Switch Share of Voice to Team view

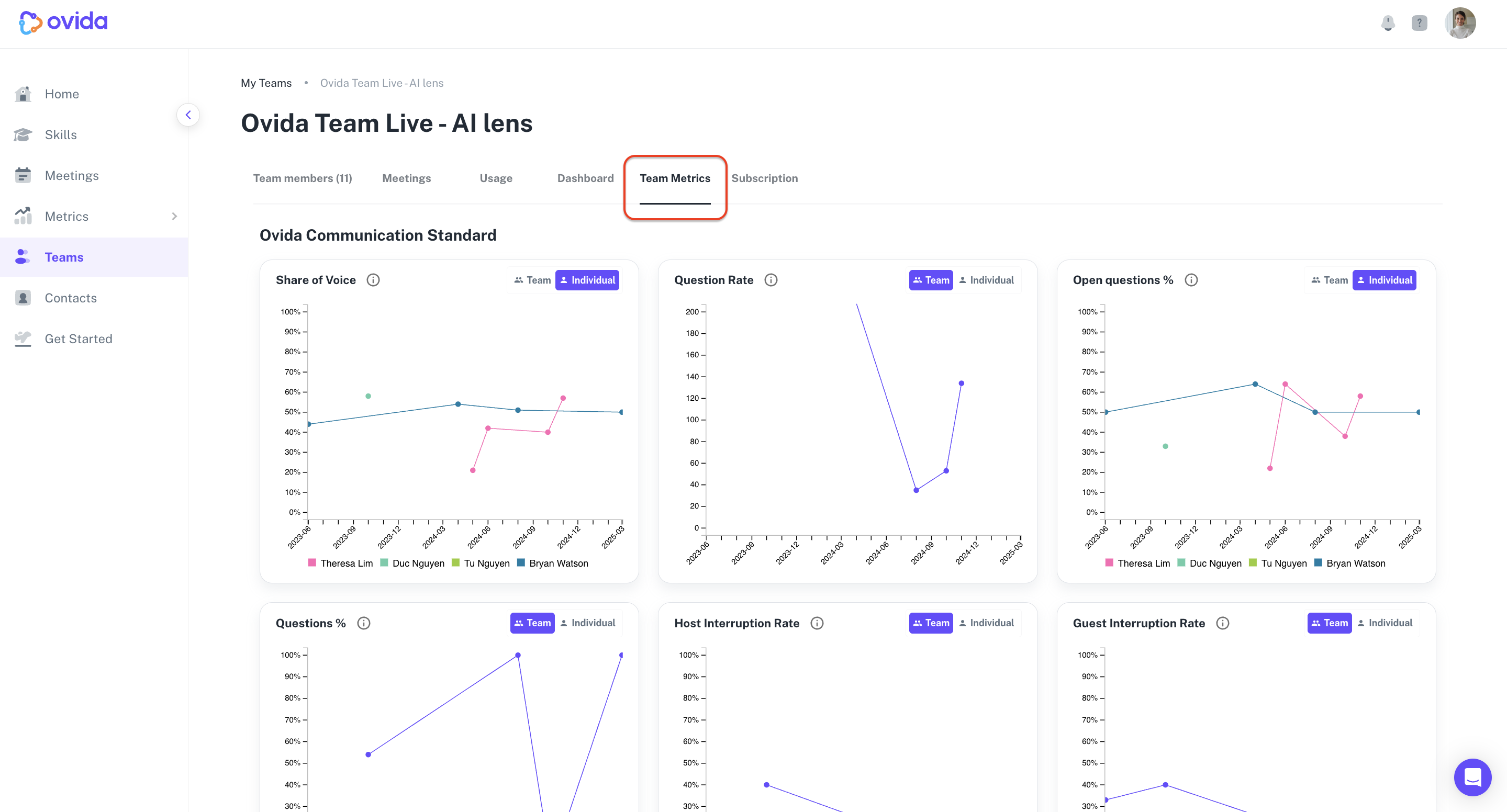pos(532,280)
